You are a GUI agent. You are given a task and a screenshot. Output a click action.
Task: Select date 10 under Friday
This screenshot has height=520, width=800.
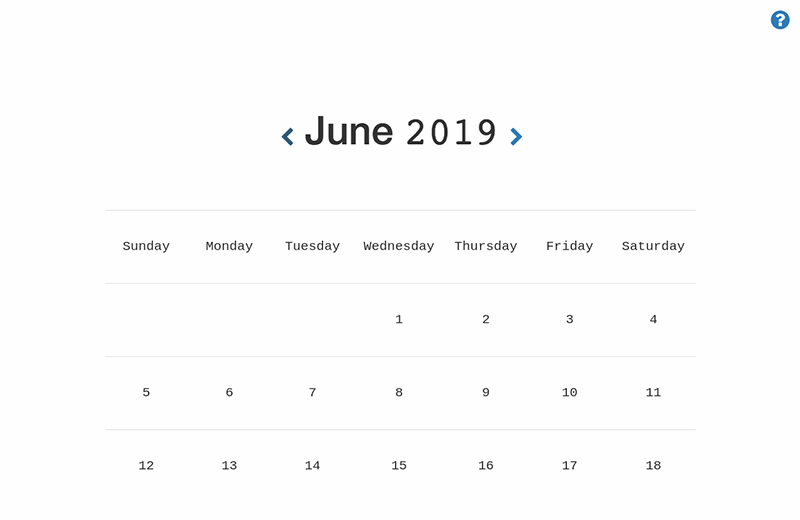(569, 392)
